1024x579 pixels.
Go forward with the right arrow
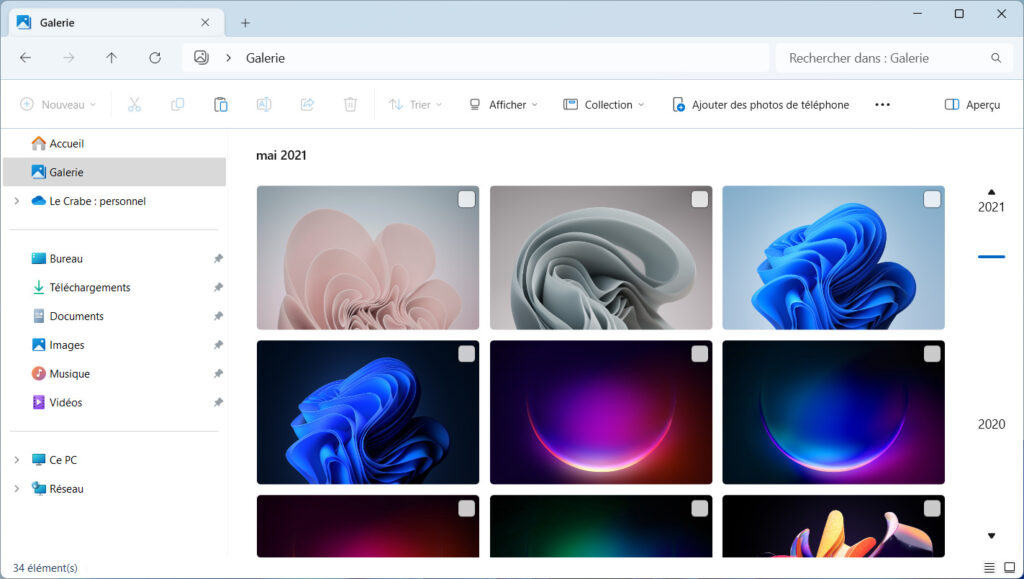tap(69, 58)
